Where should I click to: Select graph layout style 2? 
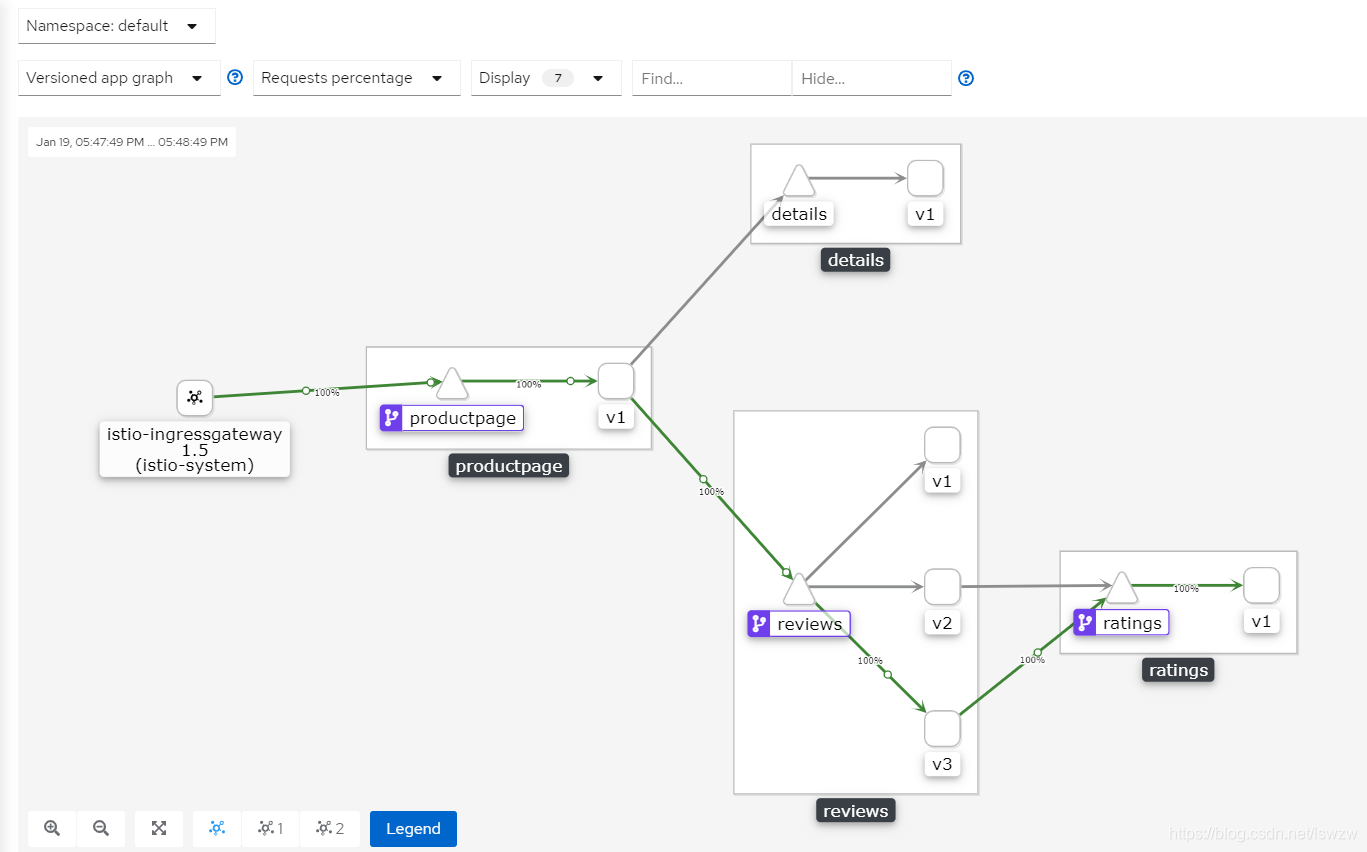pos(330,828)
